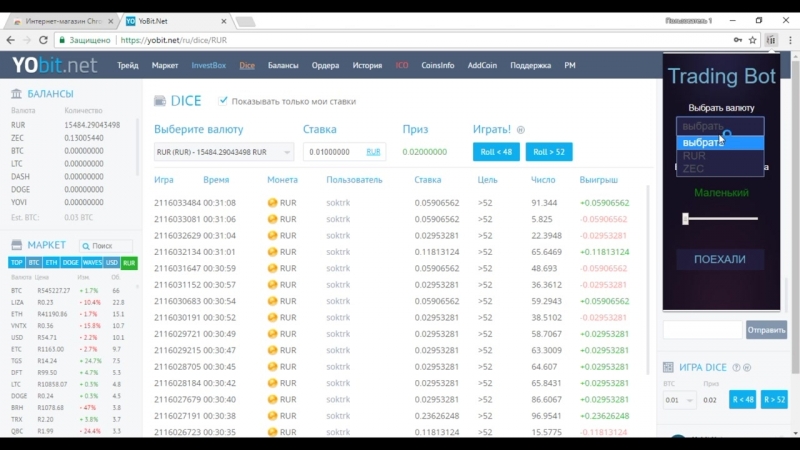Open InvestBox in the top navigation
Viewport: 800px width, 450px height.
coord(209,65)
